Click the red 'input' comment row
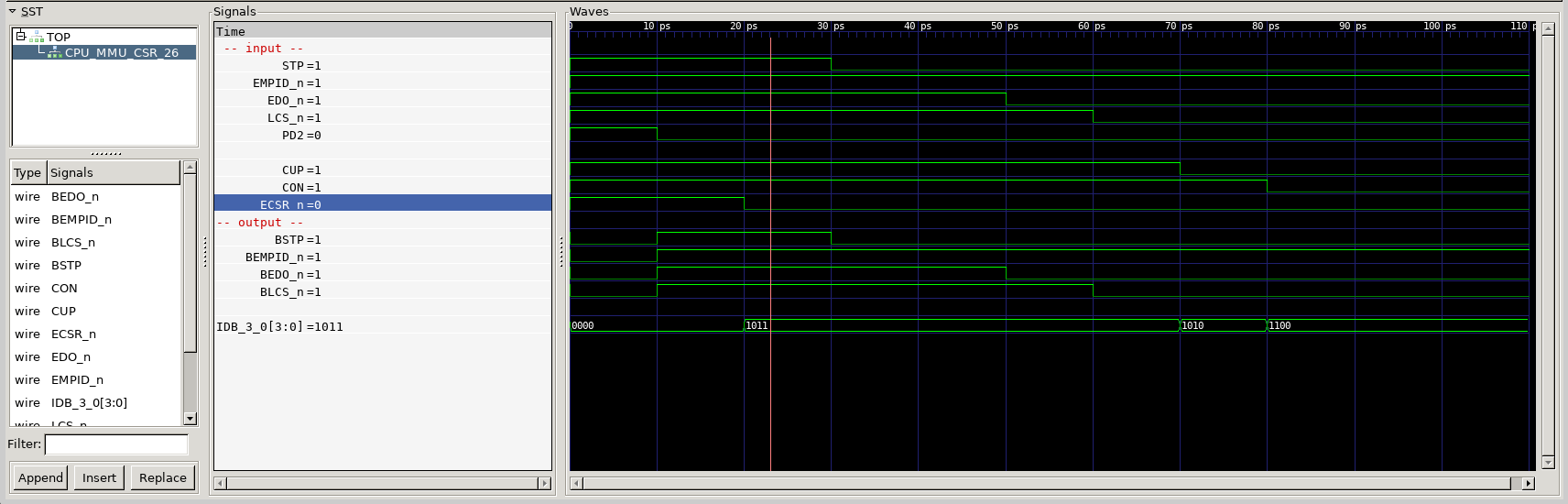Viewport: 1568px width, 504px height. click(x=383, y=49)
